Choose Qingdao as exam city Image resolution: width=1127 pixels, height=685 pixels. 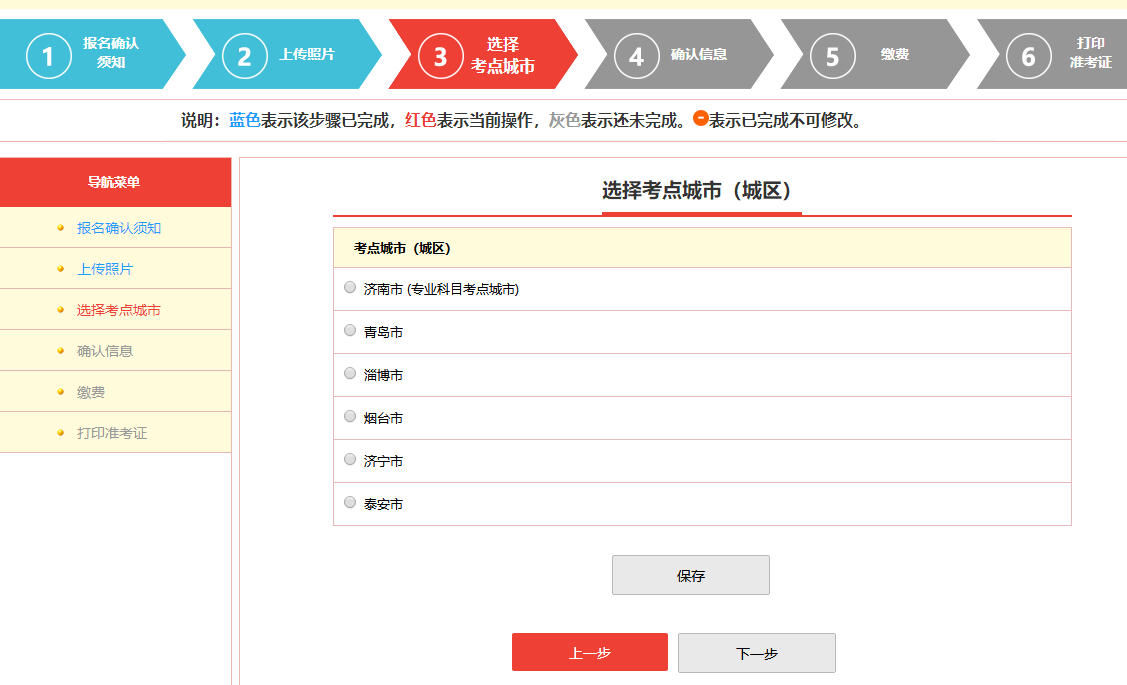[x=350, y=331]
